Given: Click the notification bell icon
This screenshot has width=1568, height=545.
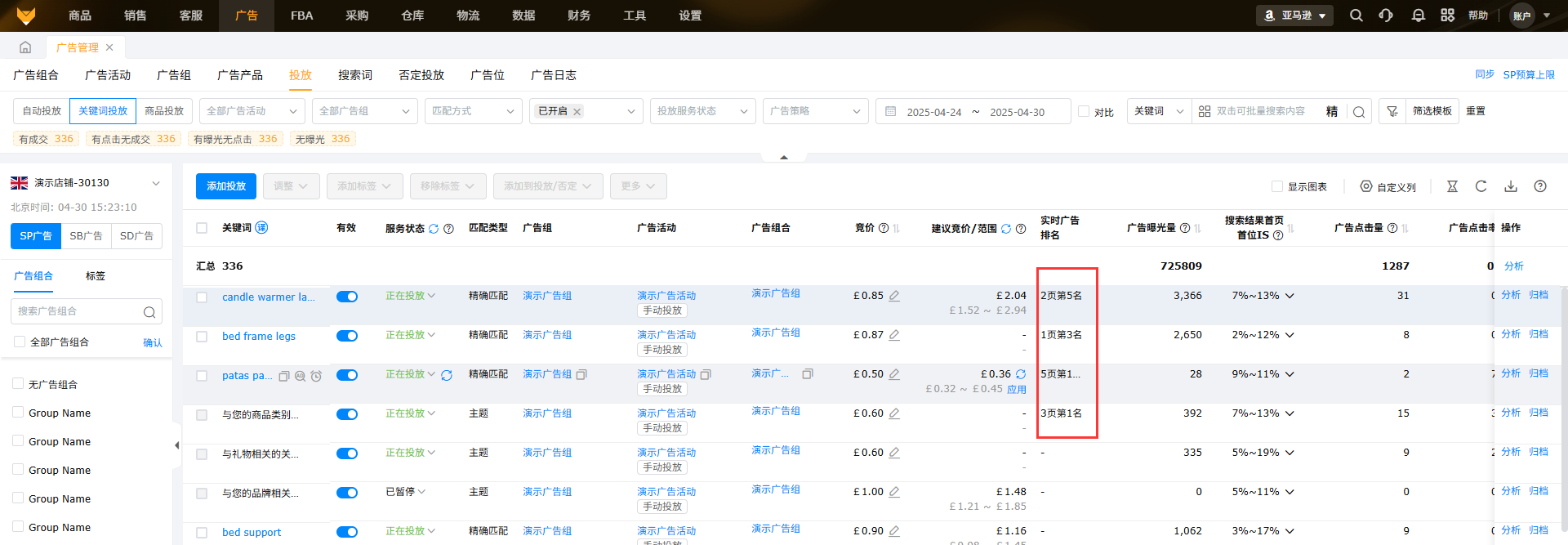Looking at the screenshot, I should 1418,16.
